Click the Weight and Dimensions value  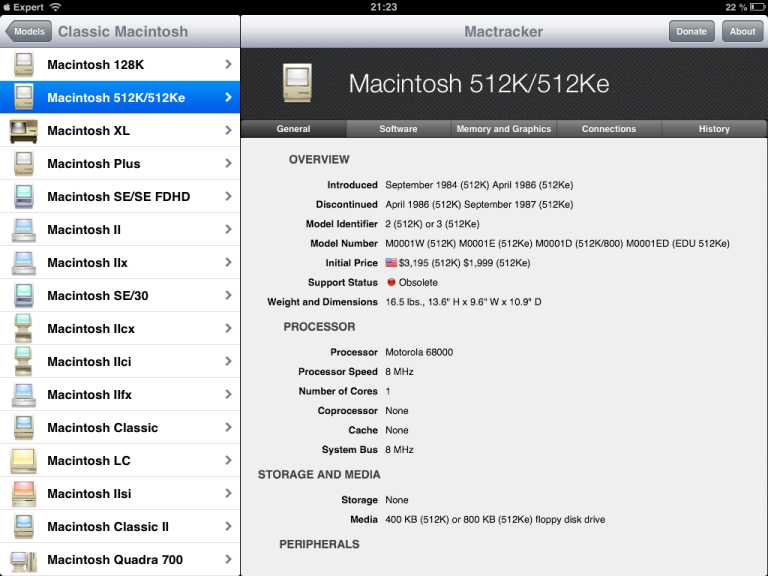pyautogui.click(x=463, y=302)
